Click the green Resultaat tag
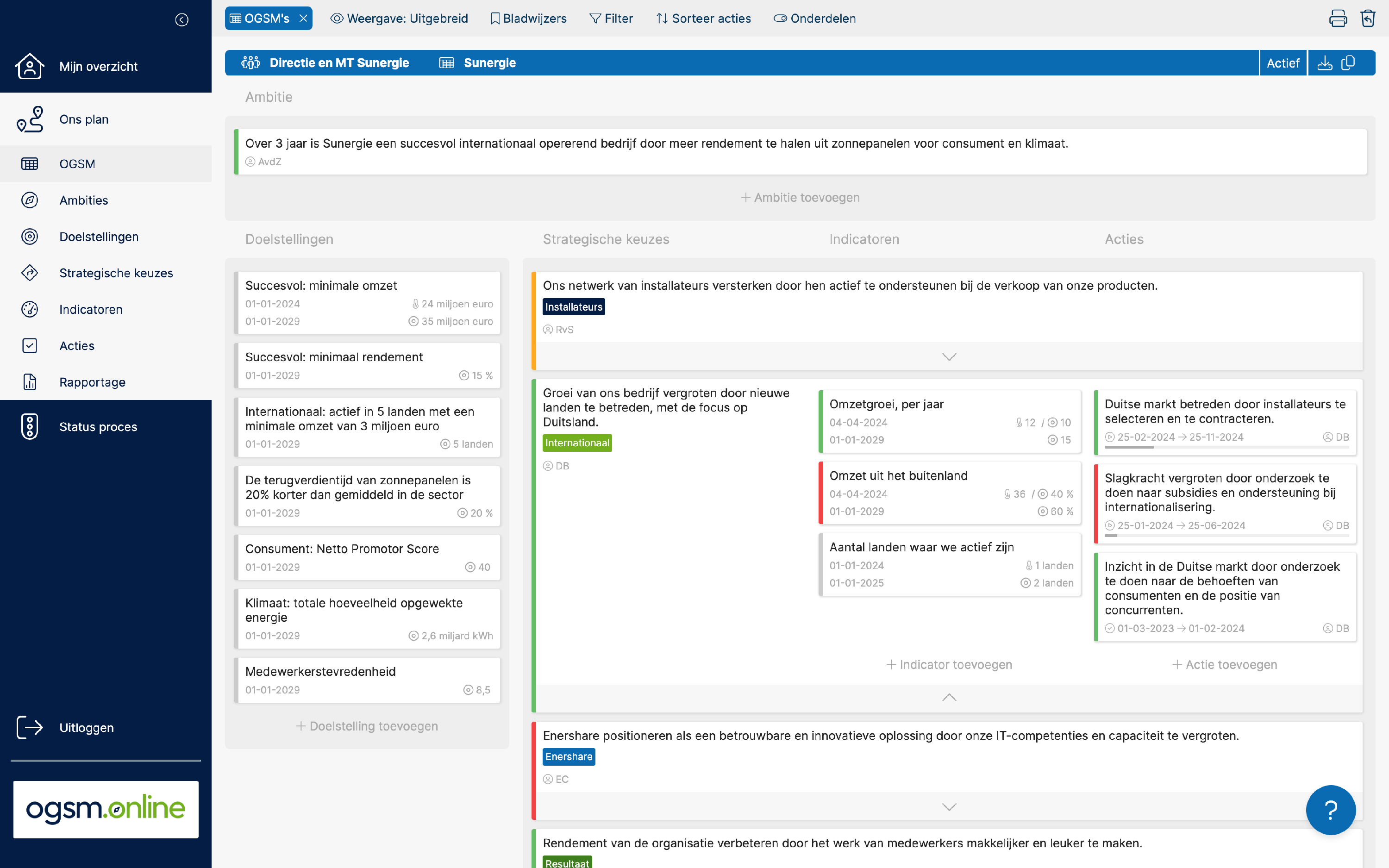1389x868 pixels. click(x=567, y=862)
